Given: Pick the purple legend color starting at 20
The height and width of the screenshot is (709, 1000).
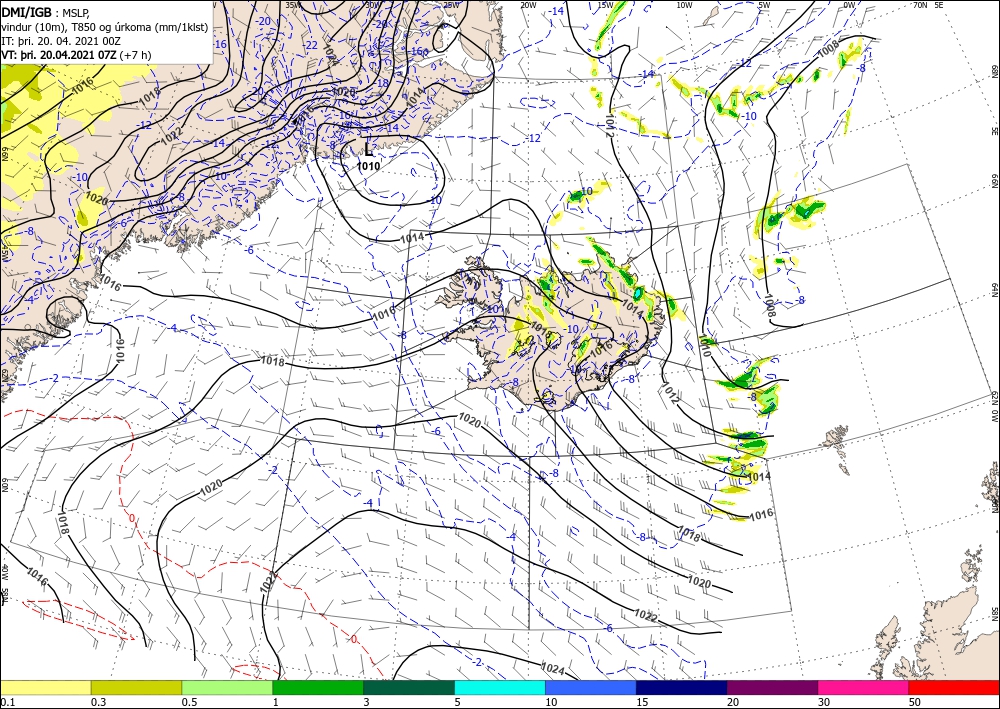Looking at the screenshot, I should point(772,687).
